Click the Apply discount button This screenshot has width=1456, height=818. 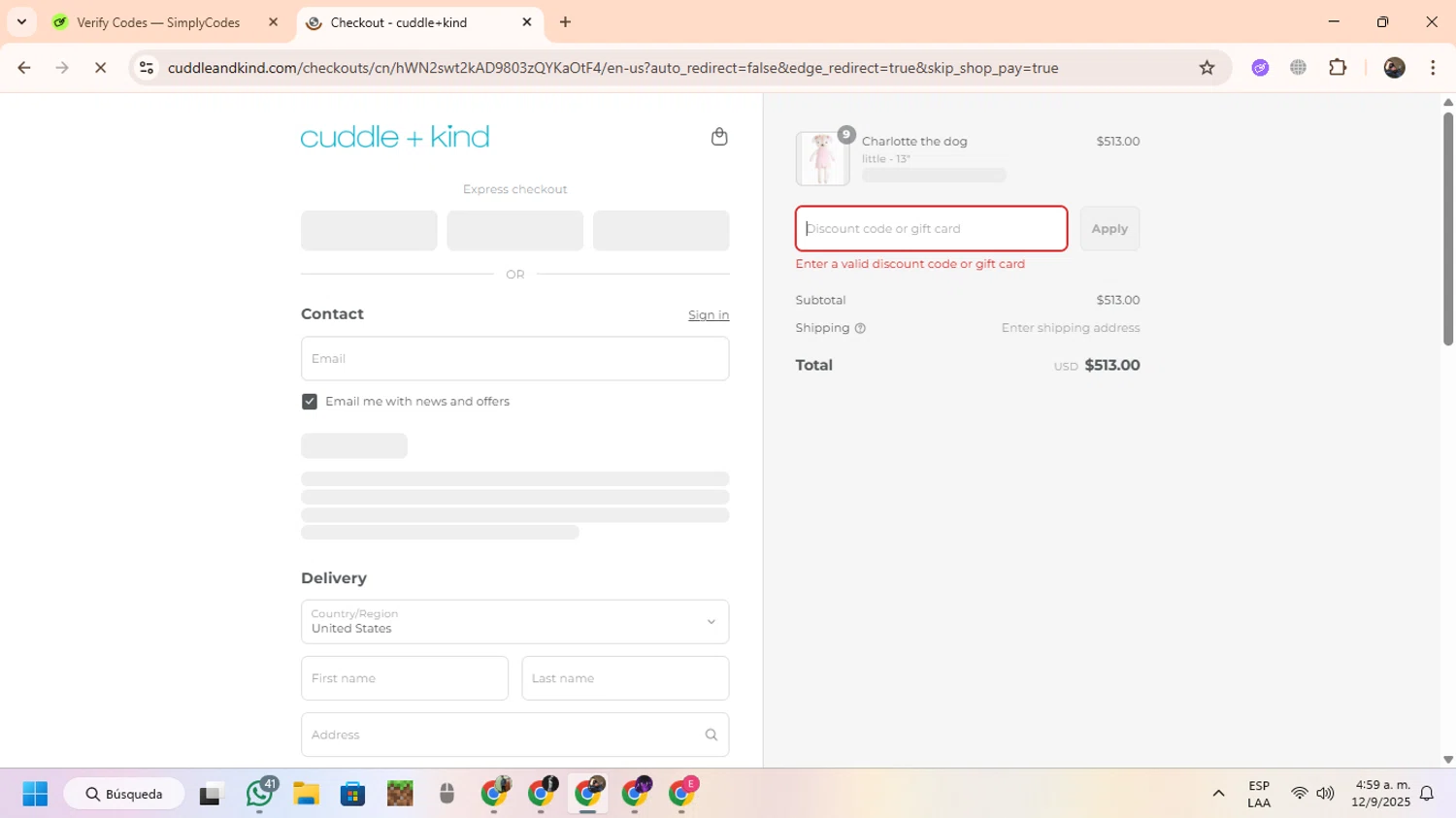pyautogui.click(x=1109, y=229)
